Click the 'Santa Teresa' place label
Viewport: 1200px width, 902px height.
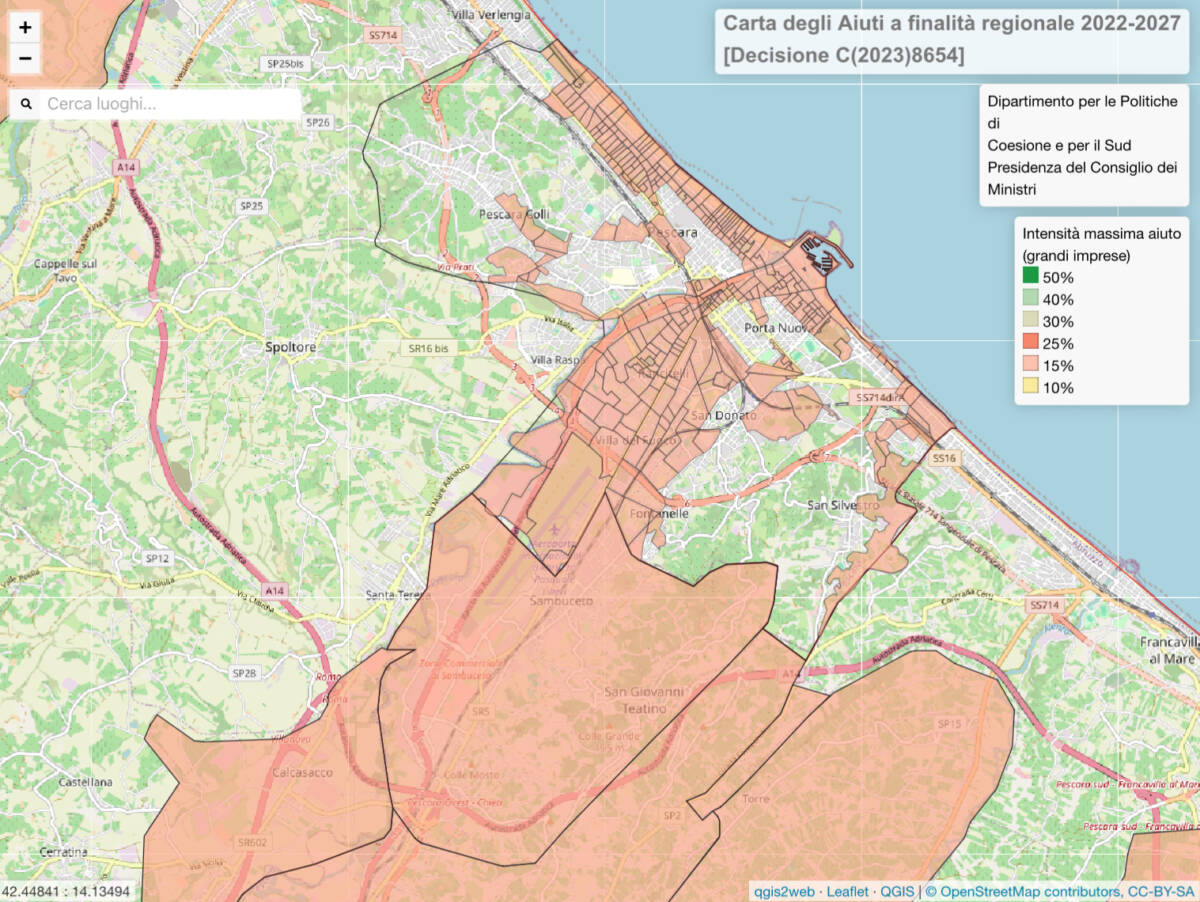pos(398,595)
